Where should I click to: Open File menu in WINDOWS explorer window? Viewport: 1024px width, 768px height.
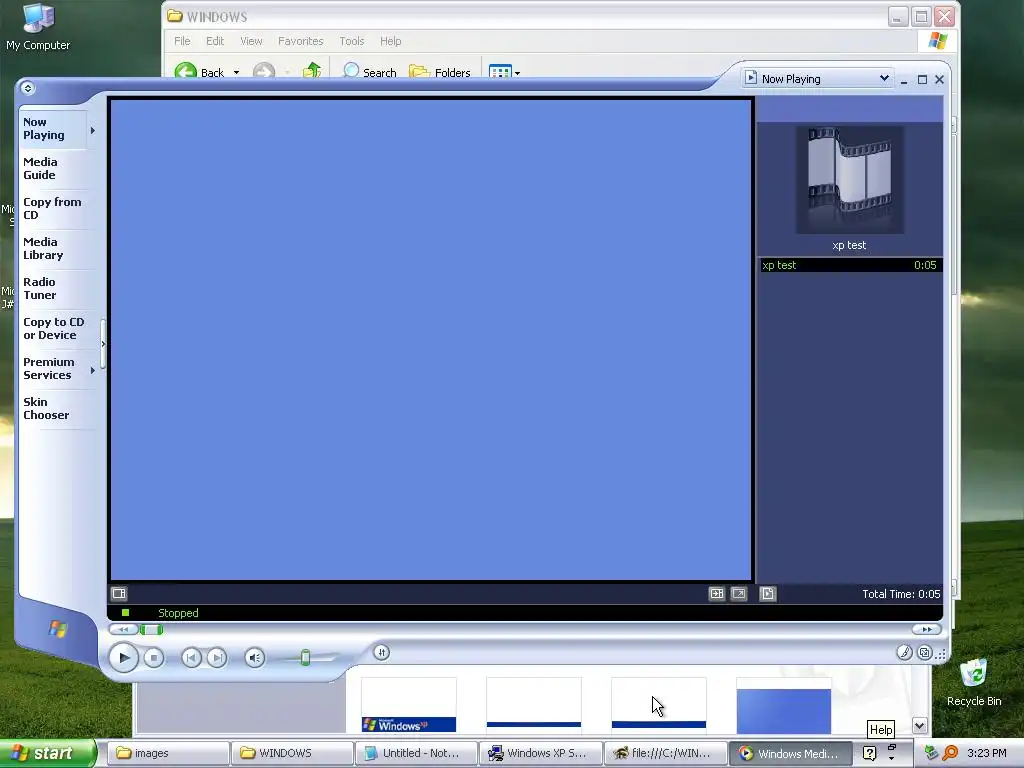point(182,40)
